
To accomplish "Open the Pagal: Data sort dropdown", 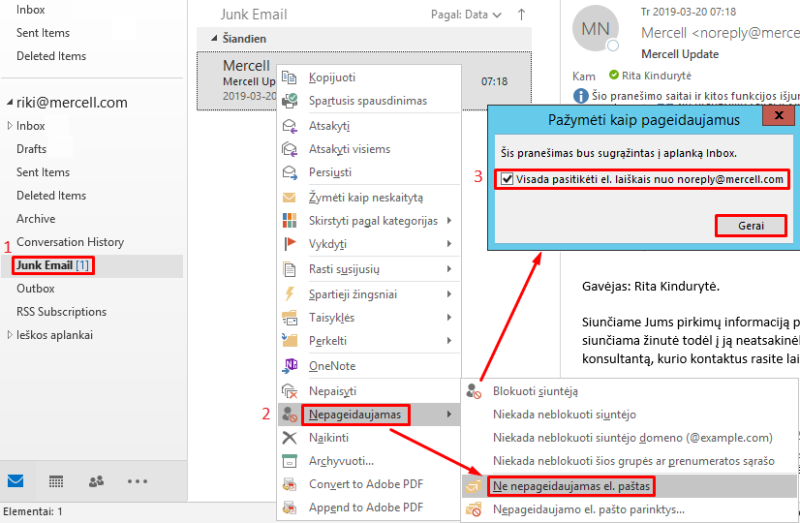I will pos(466,15).
